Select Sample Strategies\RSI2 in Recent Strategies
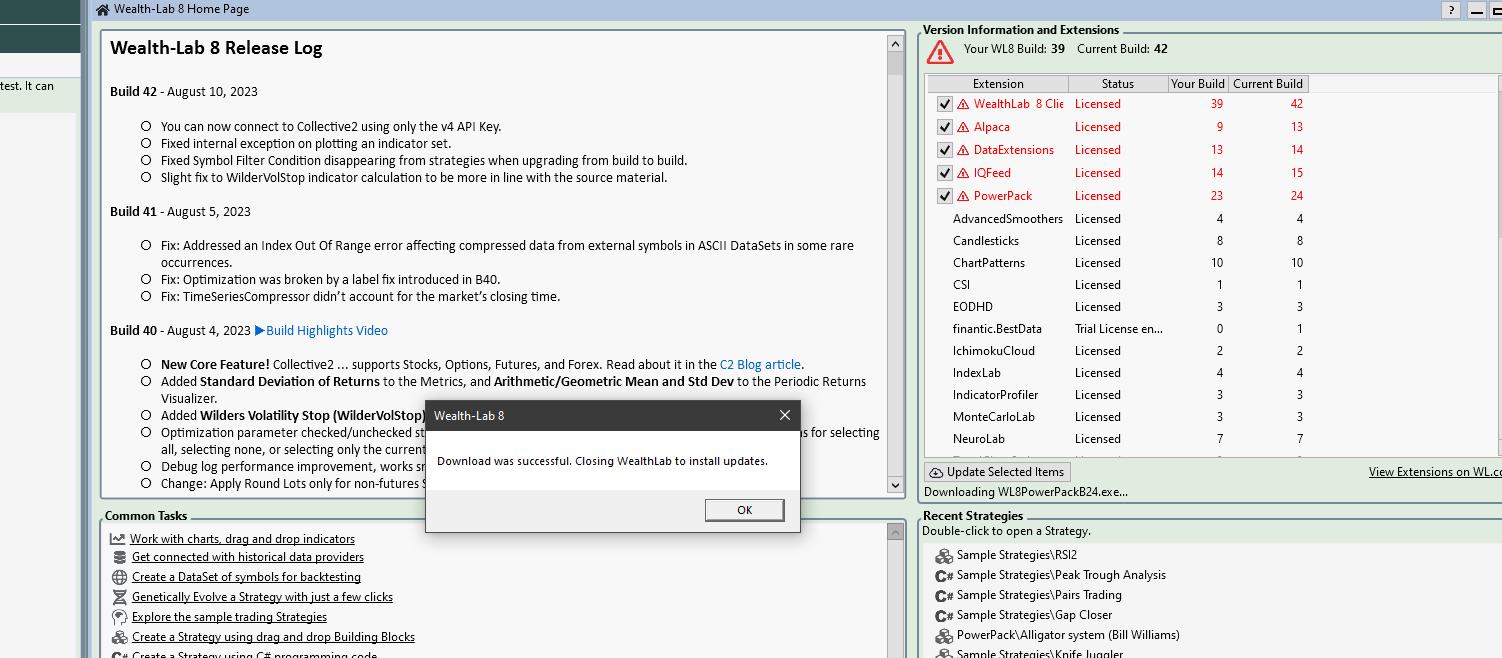Screen dimensions: 1502x658 (x=1016, y=555)
